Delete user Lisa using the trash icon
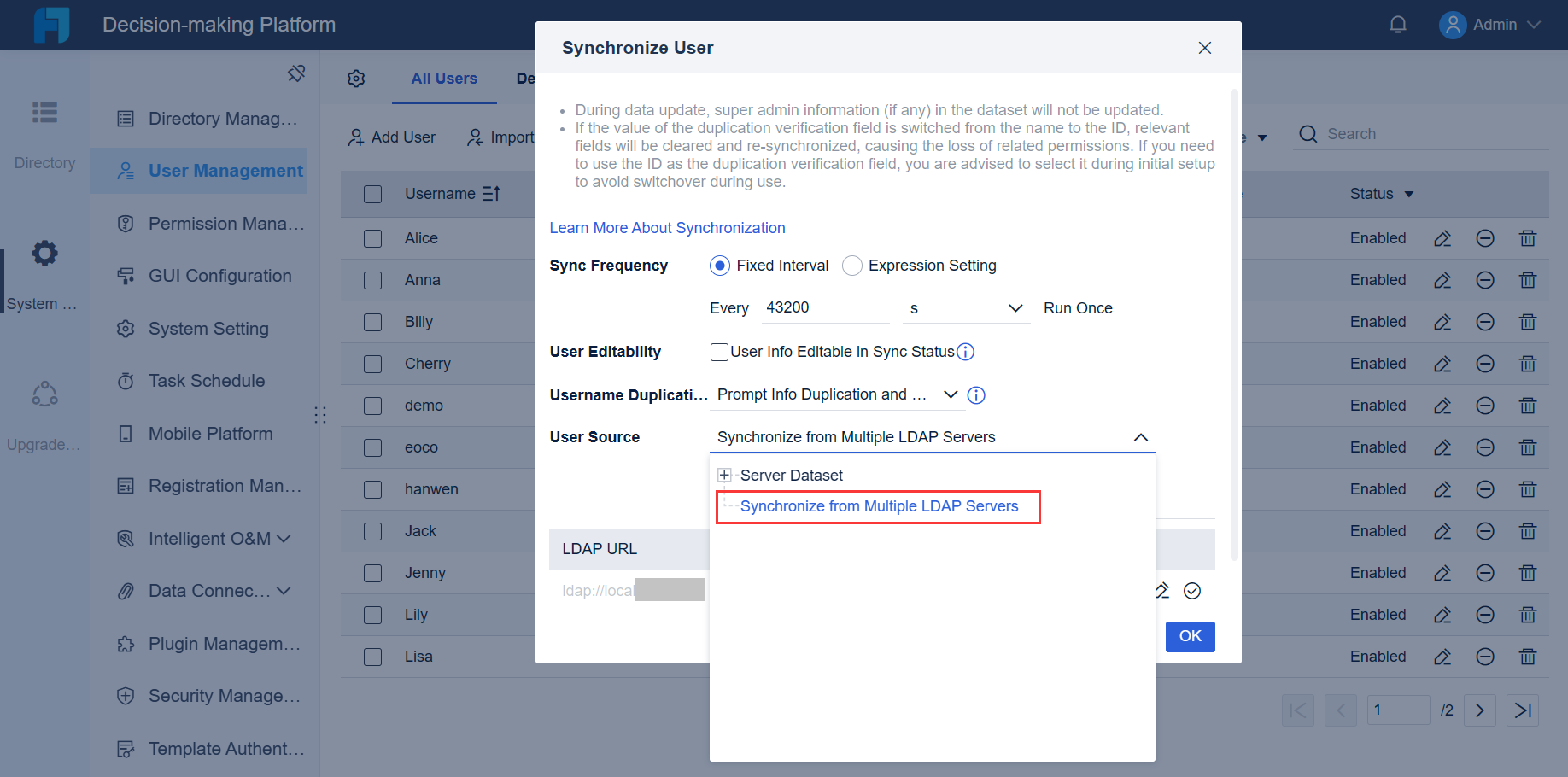This screenshot has width=1568, height=777. coord(1528,656)
